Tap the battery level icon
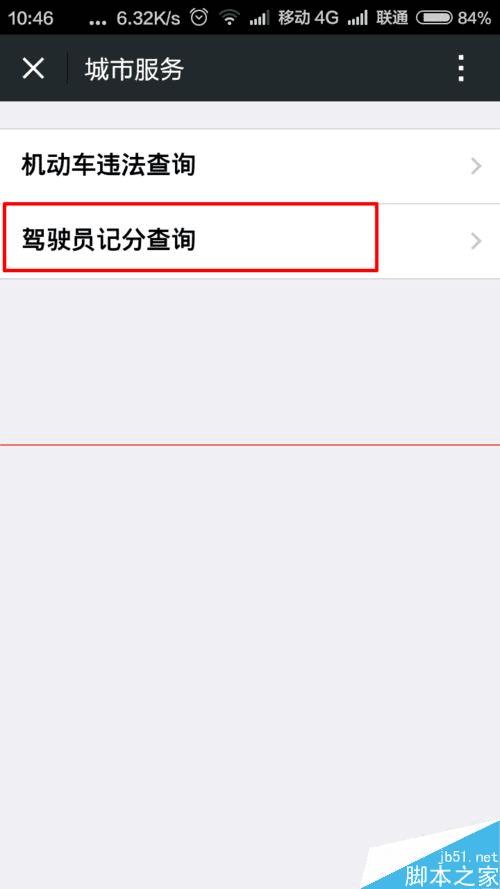Viewport: 500px width, 889px height. click(x=434, y=18)
